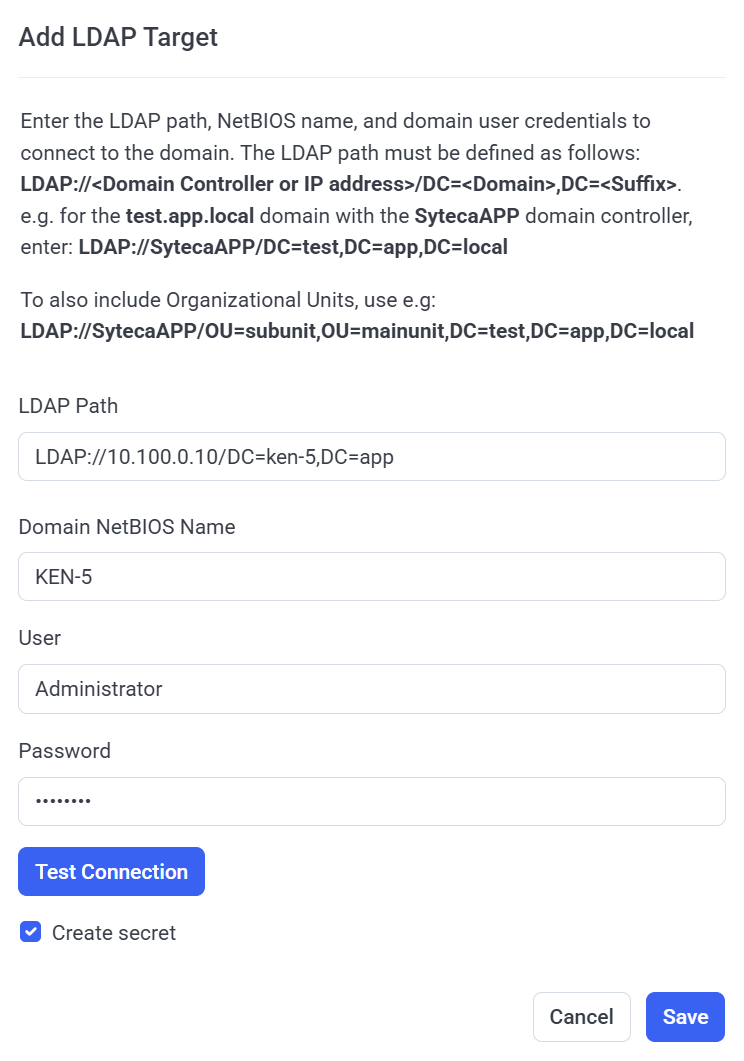Click the "Create secret" label text
This screenshot has height=1061, width=744.
pyautogui.click(x=114, y=933)
